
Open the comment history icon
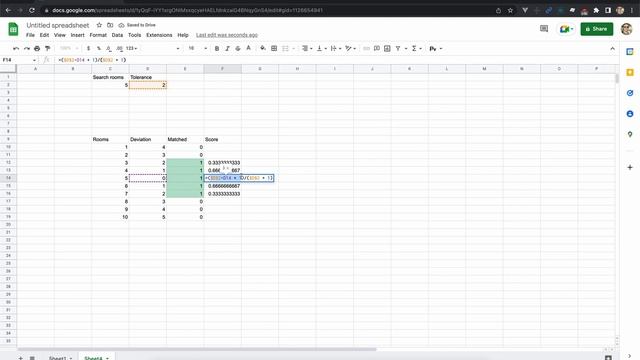pyautogui.click(x=544, y=29)
